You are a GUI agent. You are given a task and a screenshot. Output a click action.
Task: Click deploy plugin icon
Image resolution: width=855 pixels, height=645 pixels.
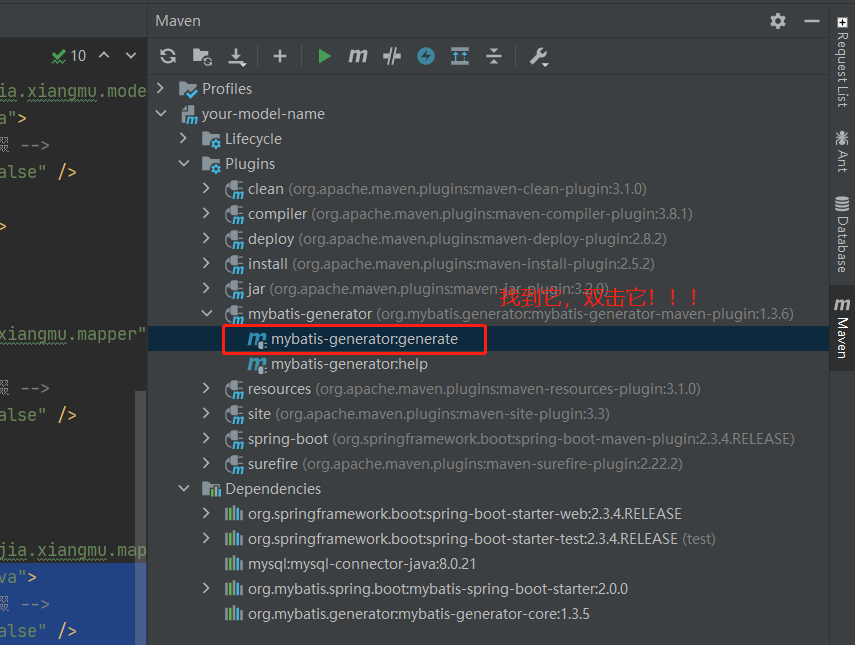point(234,240)
